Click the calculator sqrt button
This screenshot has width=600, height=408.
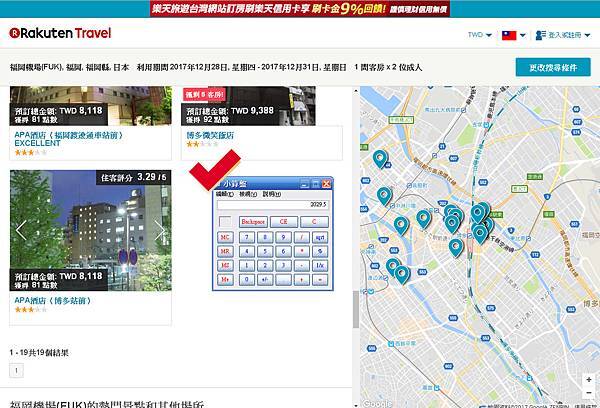pos(320,237)
